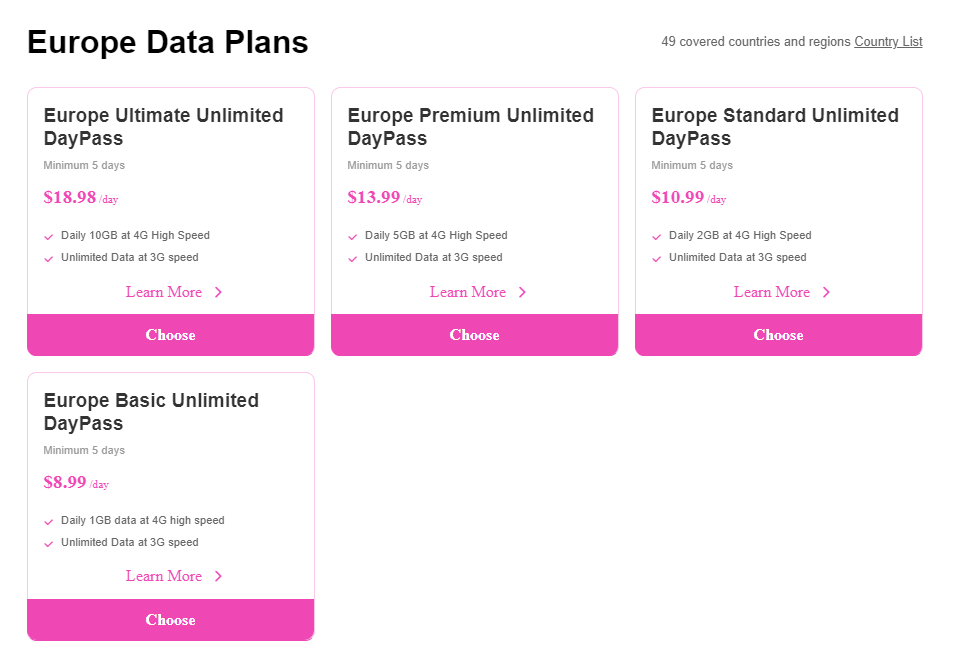Click Unlimited Data checkmark in Ultimate card
The image size is (975, 657).
(48, 259)
